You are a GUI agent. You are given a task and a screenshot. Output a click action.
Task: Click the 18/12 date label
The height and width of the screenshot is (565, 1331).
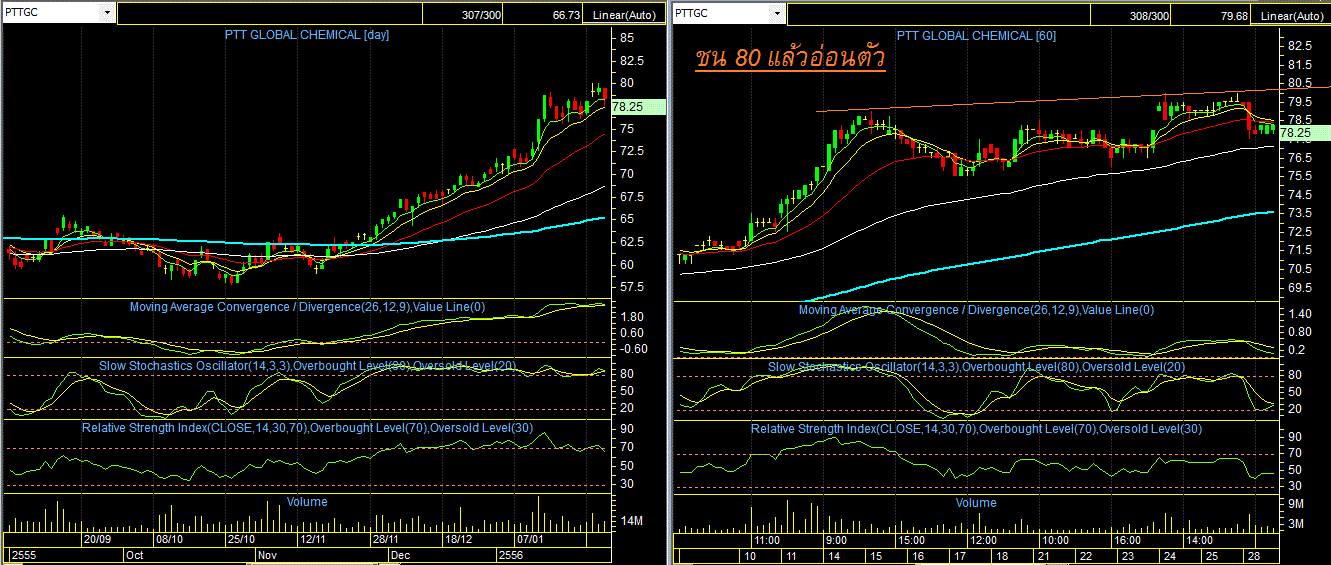coord(458,539)
